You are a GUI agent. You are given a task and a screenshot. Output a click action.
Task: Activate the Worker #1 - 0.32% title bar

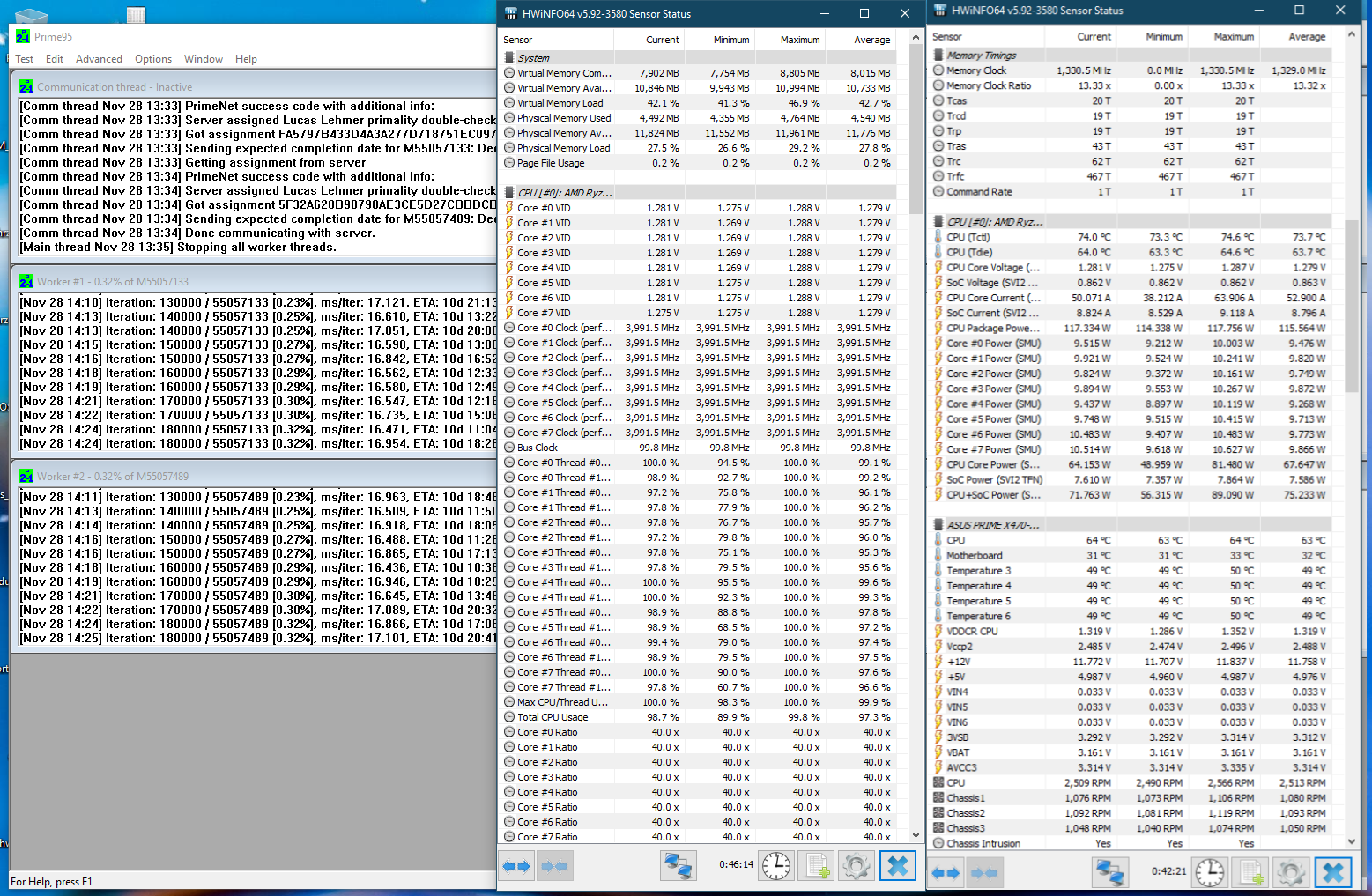[x=256, y=281]
